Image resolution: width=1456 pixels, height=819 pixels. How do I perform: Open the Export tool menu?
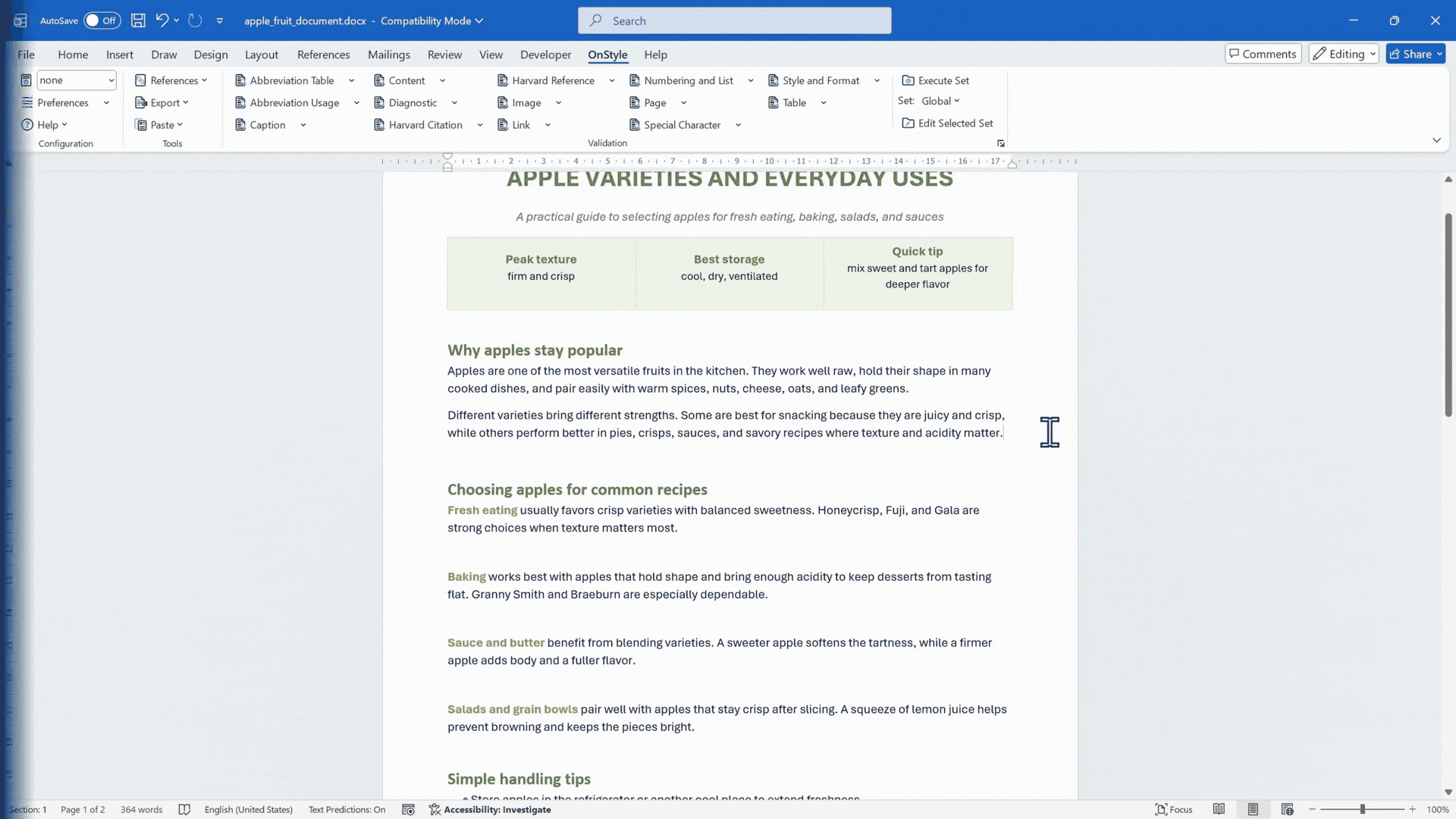click(x=162, y=102)
